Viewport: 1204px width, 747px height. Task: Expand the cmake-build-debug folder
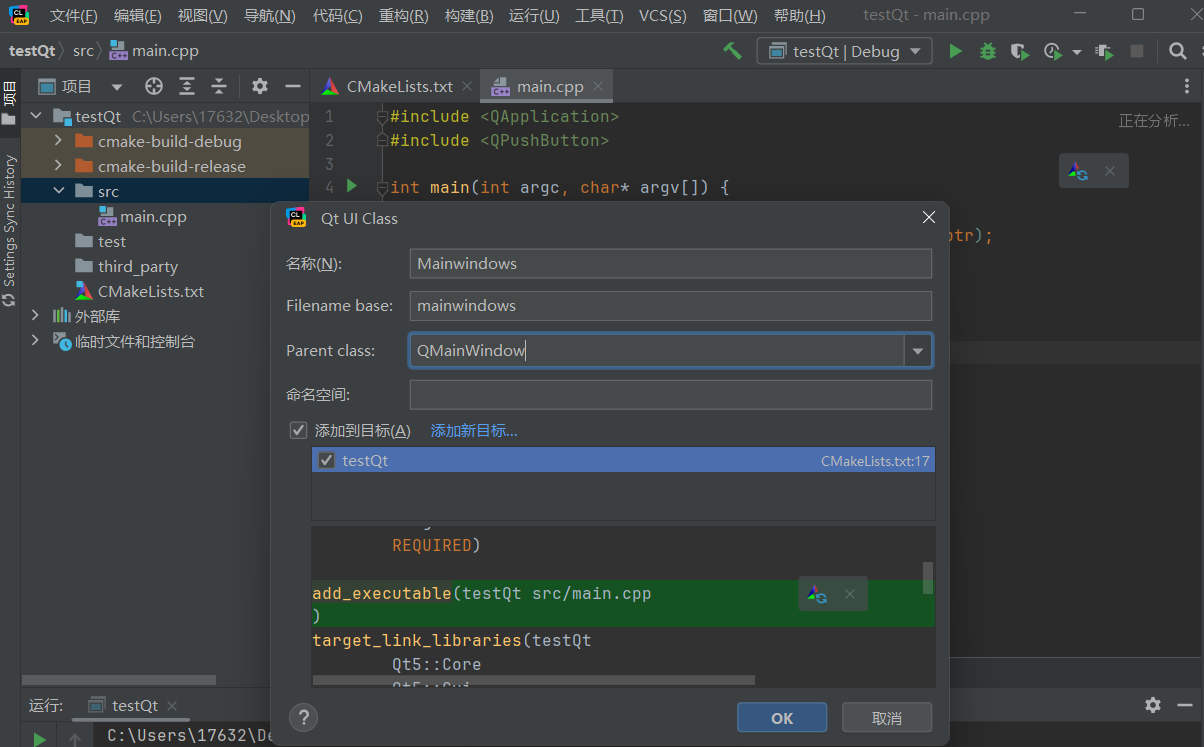58,141
